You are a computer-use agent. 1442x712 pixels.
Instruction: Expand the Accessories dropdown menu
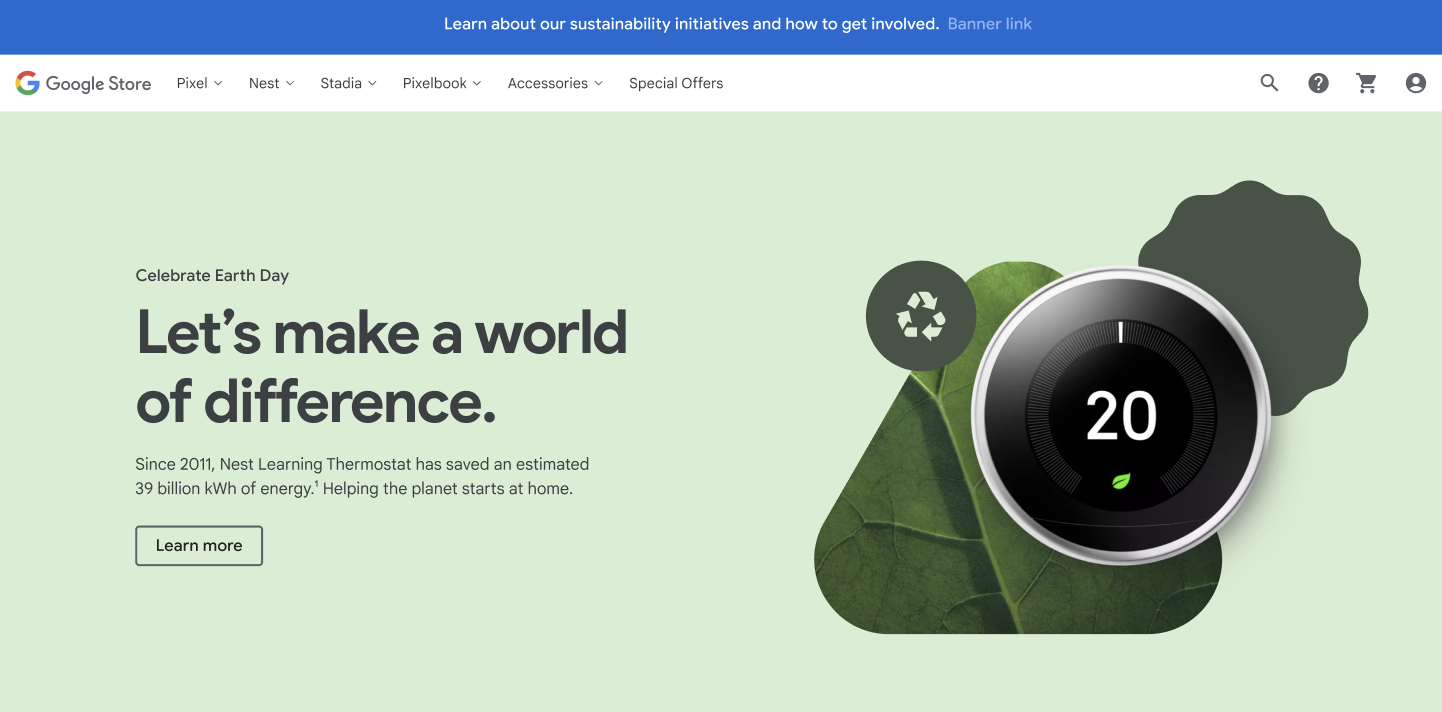tap(556, 83)
